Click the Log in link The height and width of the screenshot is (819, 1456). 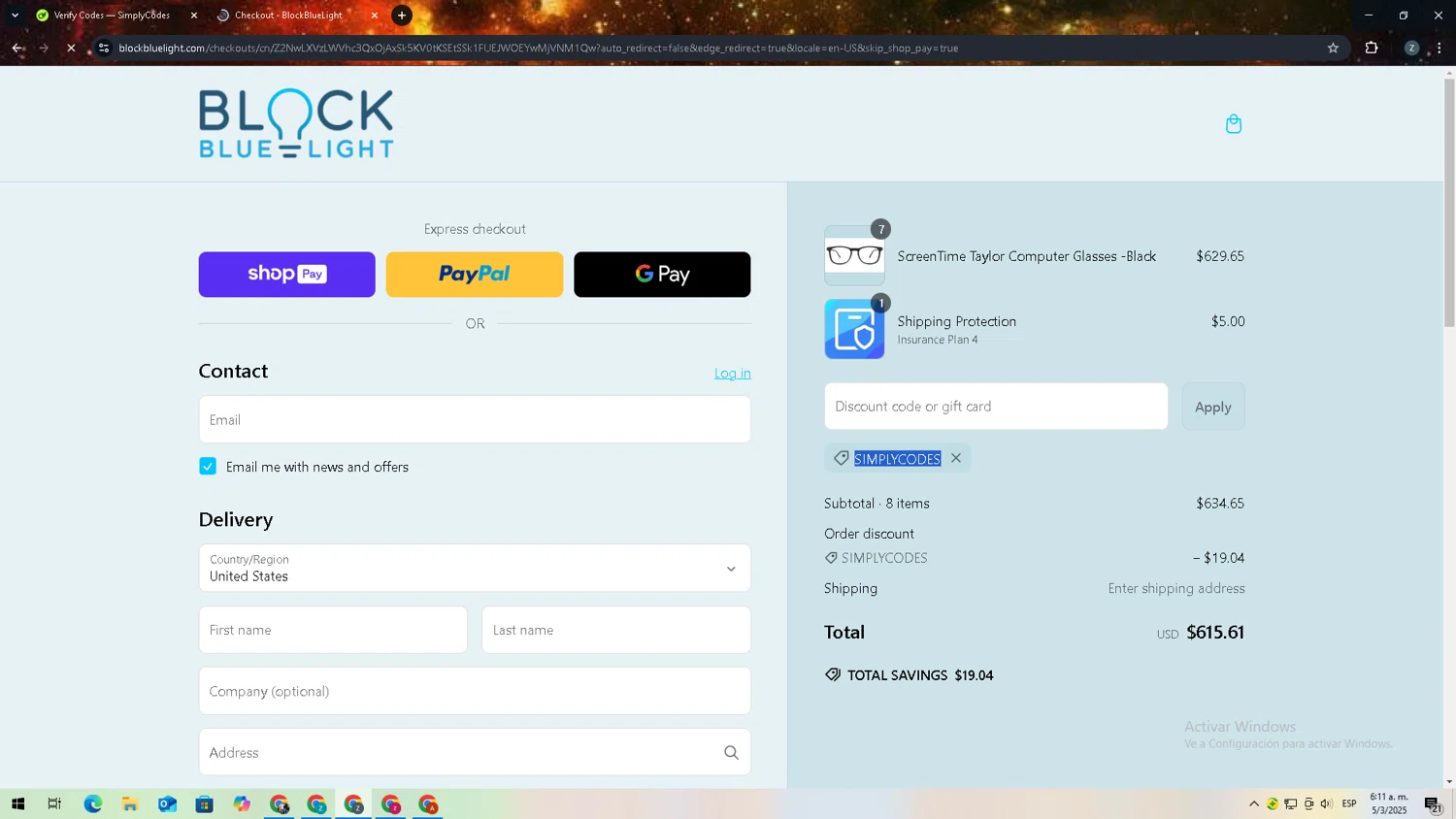pyautogui.click(x=733, y=373)
